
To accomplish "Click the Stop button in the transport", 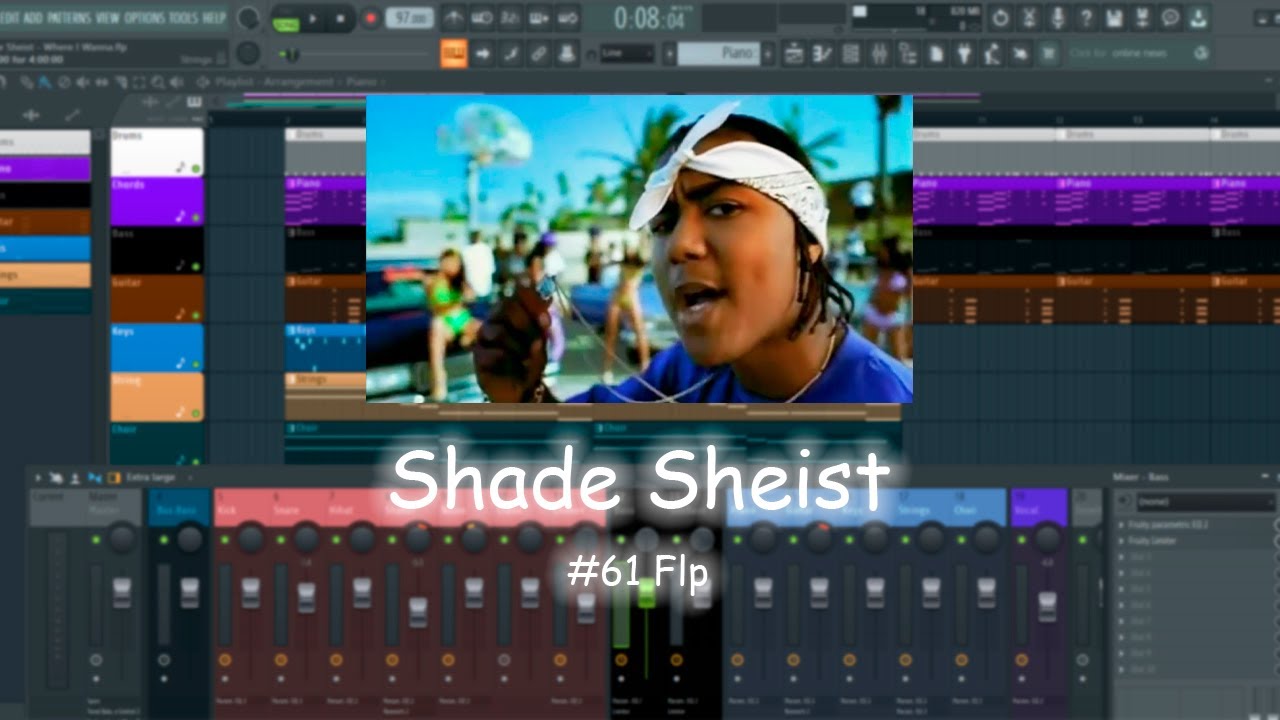I will click(x=340, y=18).
